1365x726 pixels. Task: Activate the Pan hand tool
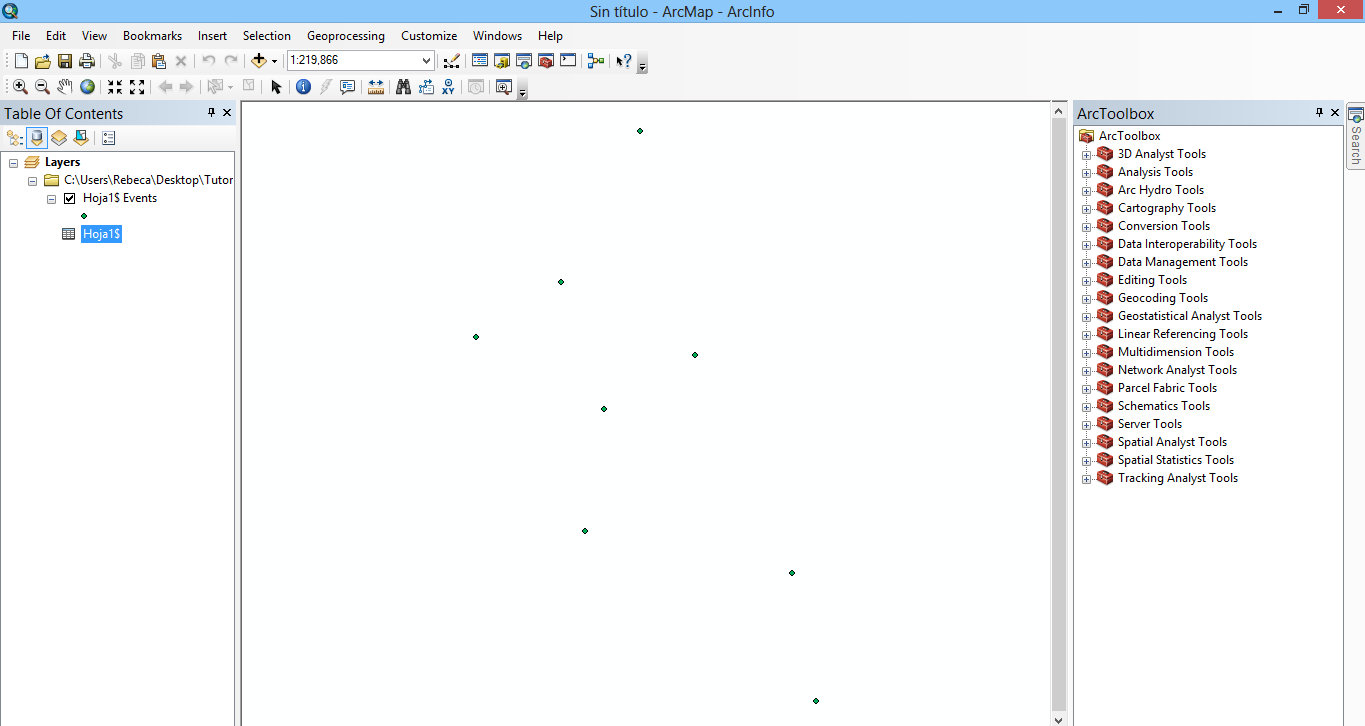65,87
